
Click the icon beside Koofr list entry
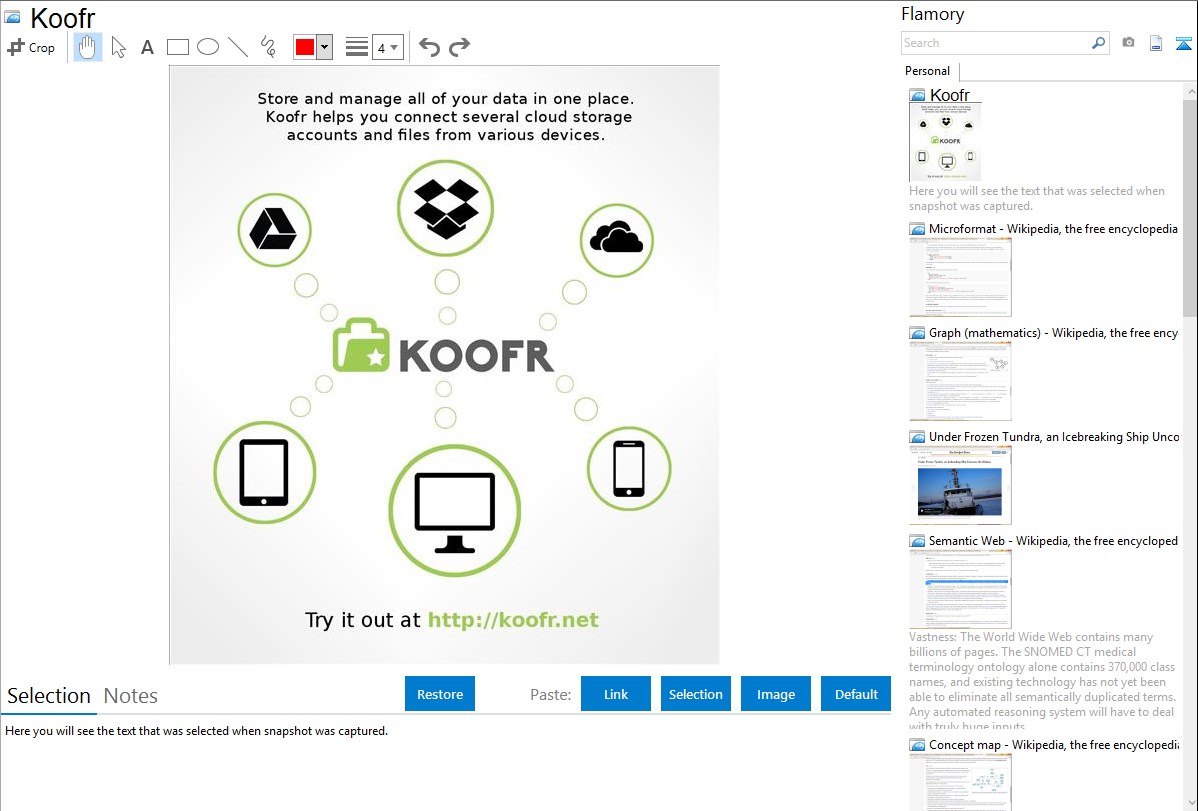coord(917,96)
